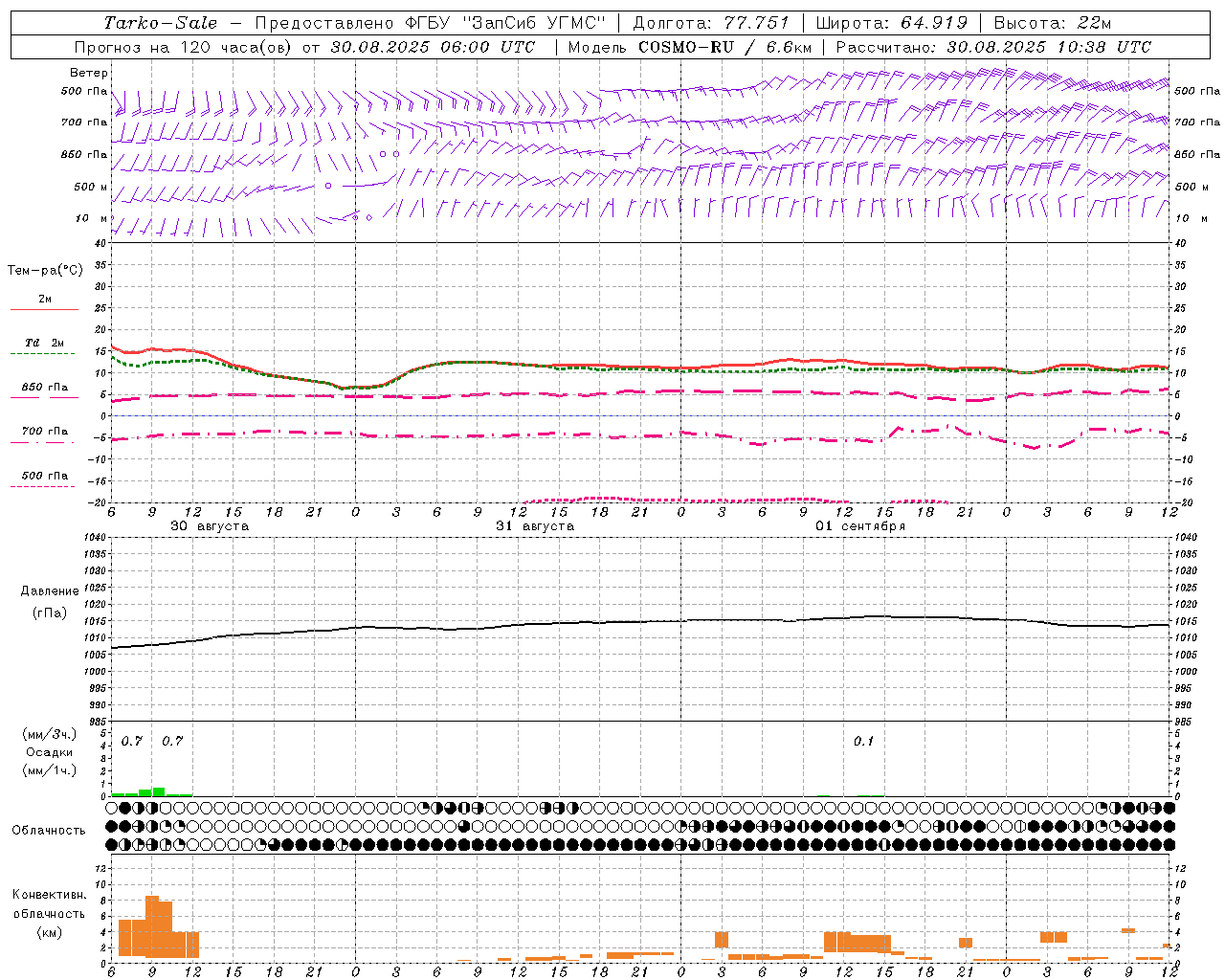Click the '(мм/3ч.)' precipitation unit label
Image resolution: width=1225 pixels, height=980 pixels.
pyautogui.click(x=48, y=734)
